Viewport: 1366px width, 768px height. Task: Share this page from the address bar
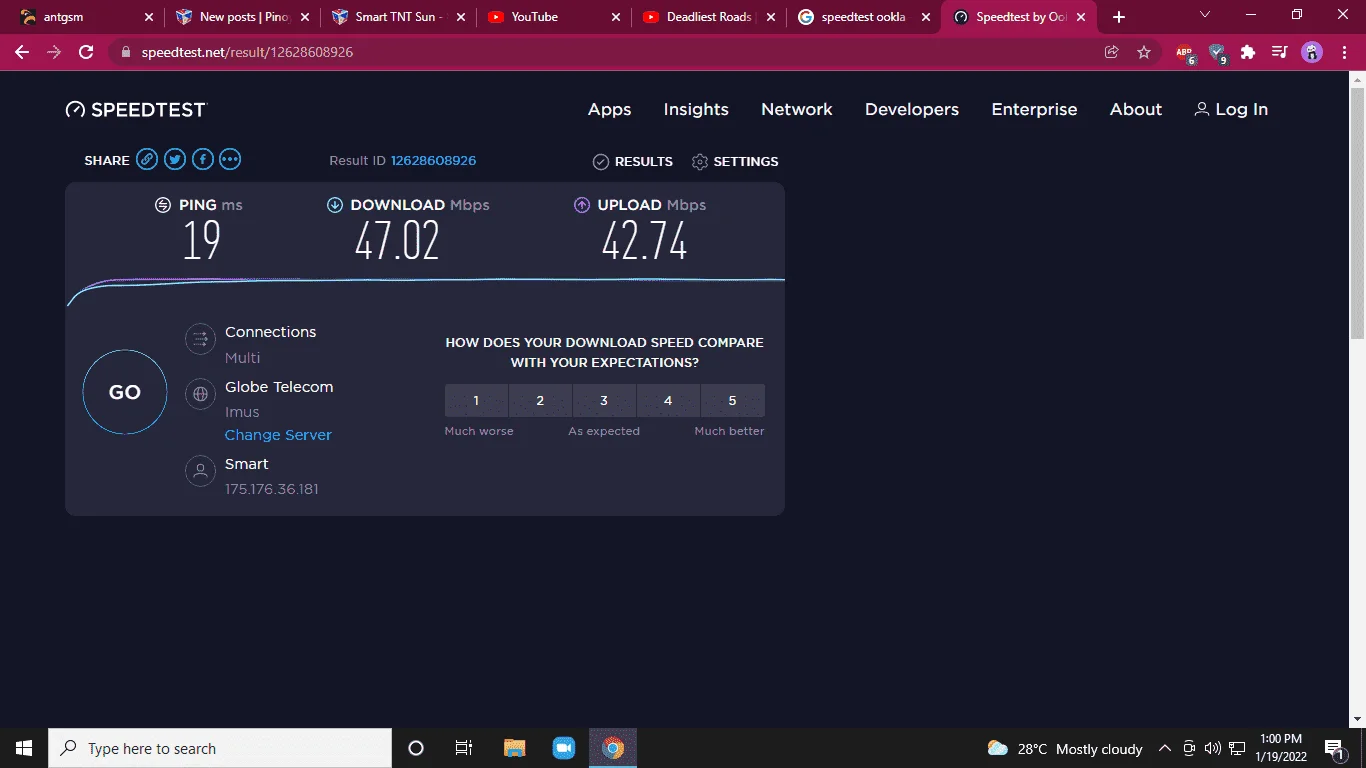pos(1111,52)
